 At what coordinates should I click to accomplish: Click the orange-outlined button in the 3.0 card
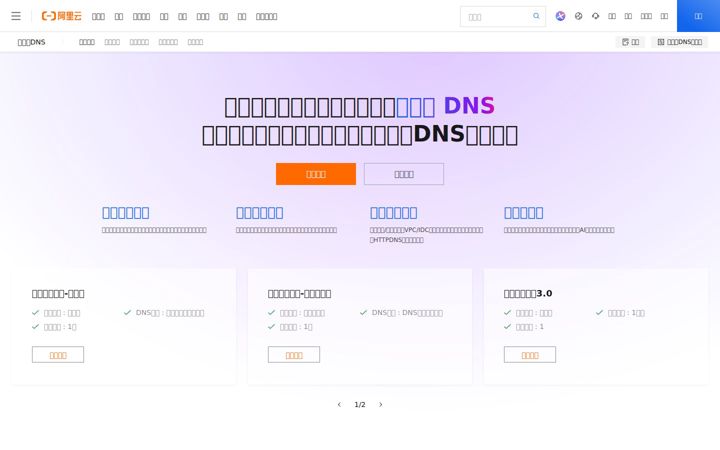tap(530, 355)
